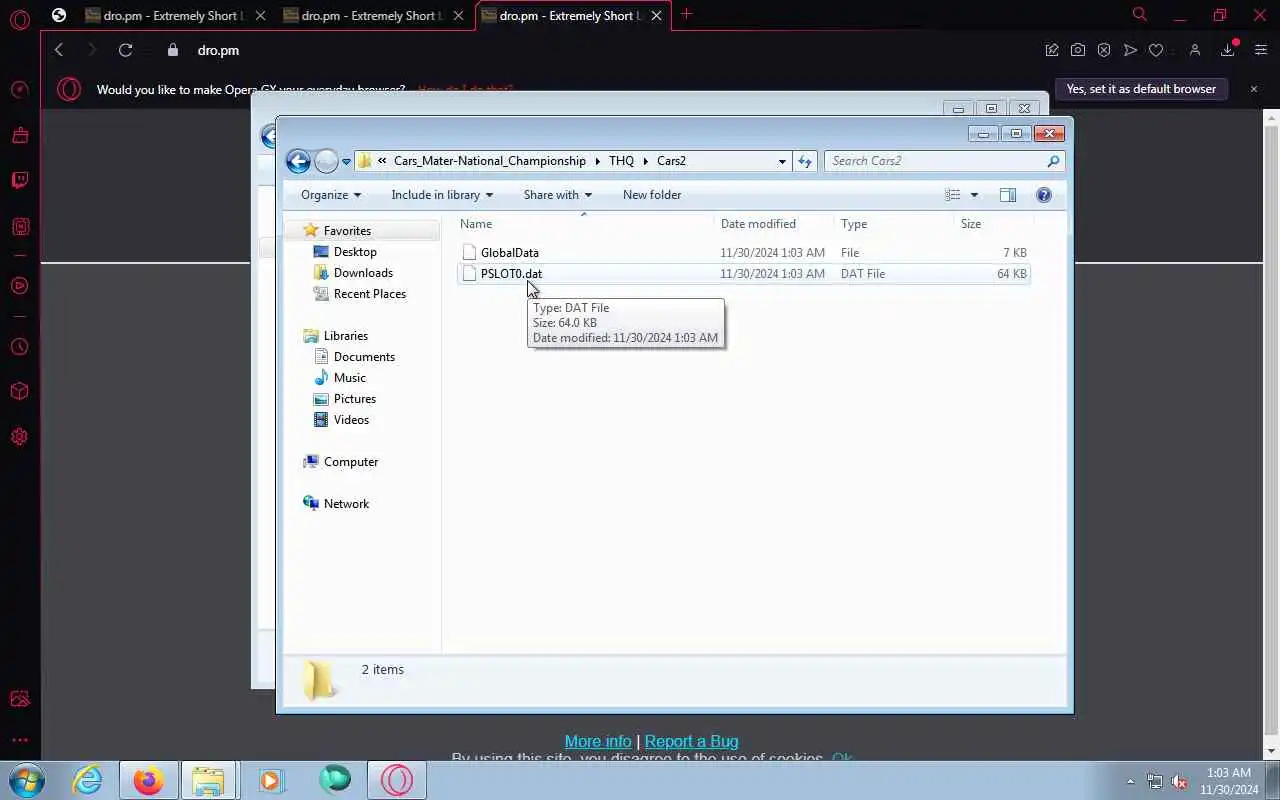Switch to the first dro.pm tab

pos(175,15)
